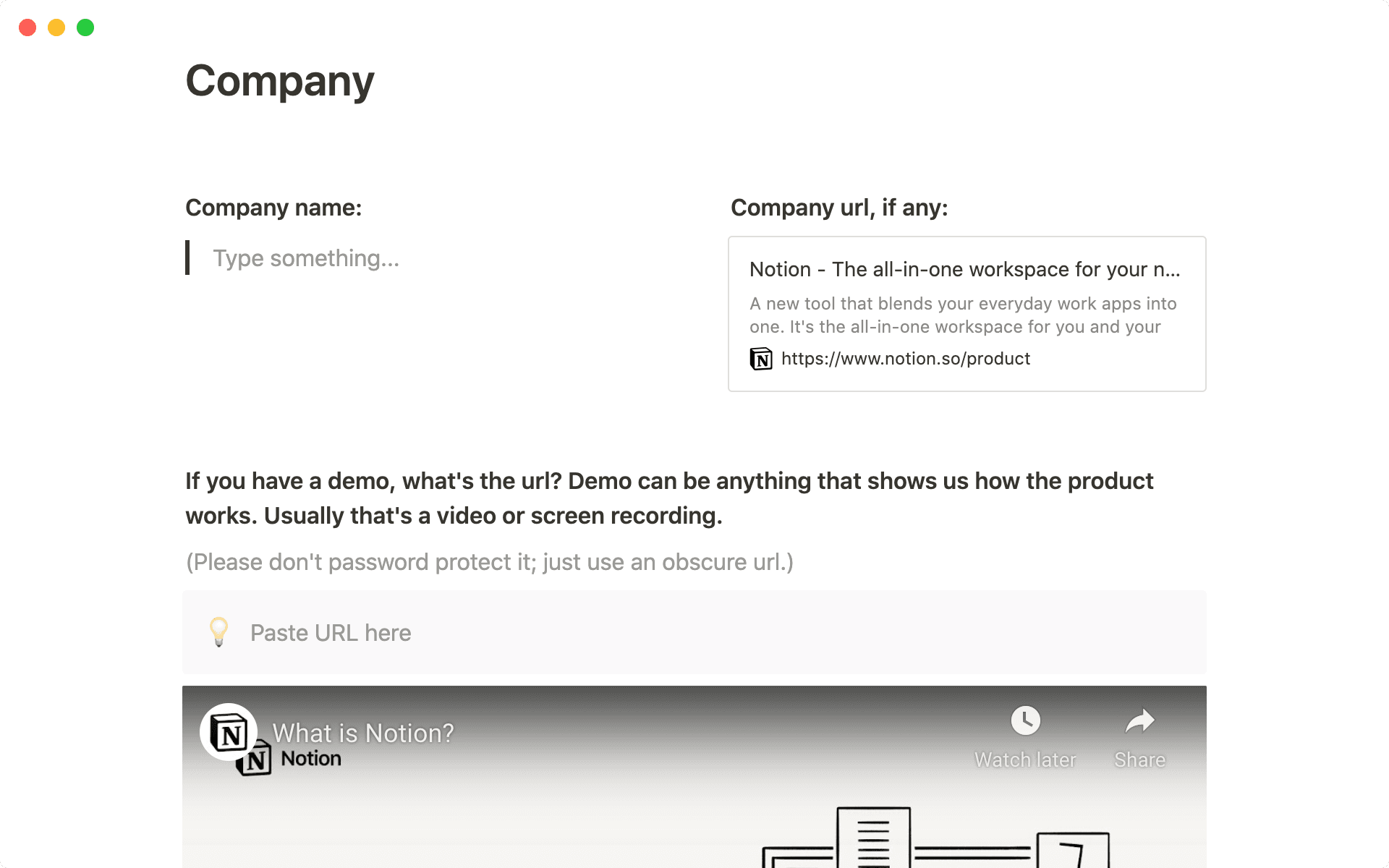1389x868 pixels.
Task: Click the yellow minimize window button
Action: click(x=56, y=27)
